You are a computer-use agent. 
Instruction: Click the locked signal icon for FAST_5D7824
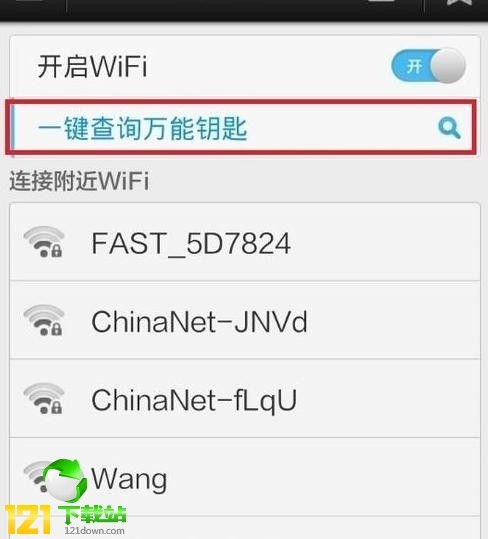tap(44, 242)
